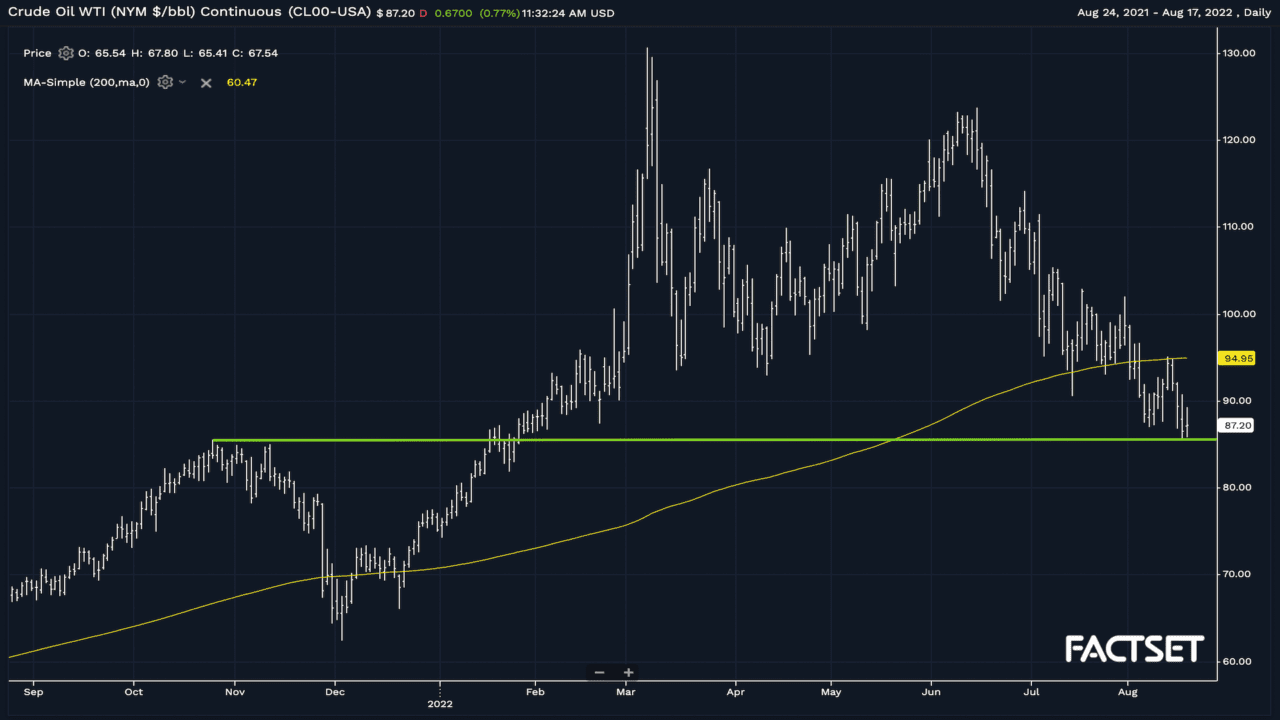Click the 2022 year marker on time axis

click(x=440, y=703)
